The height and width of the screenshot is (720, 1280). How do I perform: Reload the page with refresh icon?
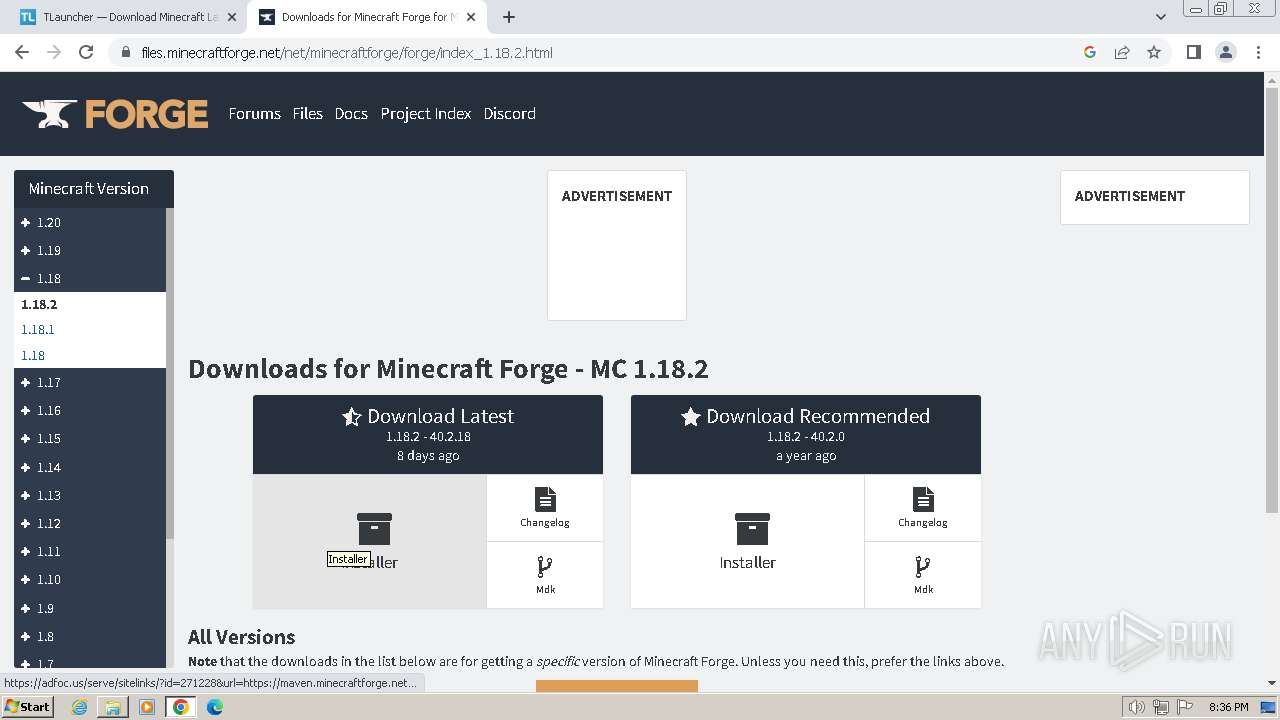click(x=86, y=52)
